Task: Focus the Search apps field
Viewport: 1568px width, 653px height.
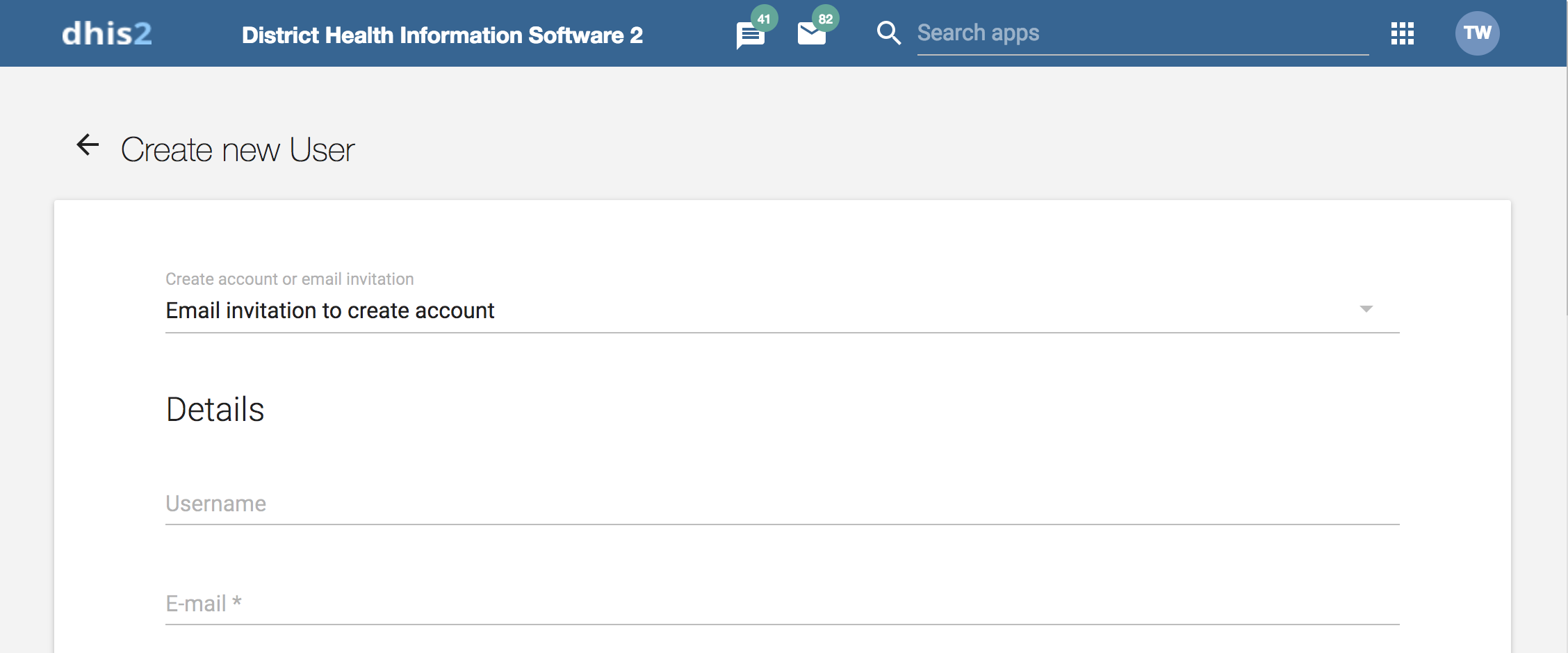Action: [x=1140, y=33]
